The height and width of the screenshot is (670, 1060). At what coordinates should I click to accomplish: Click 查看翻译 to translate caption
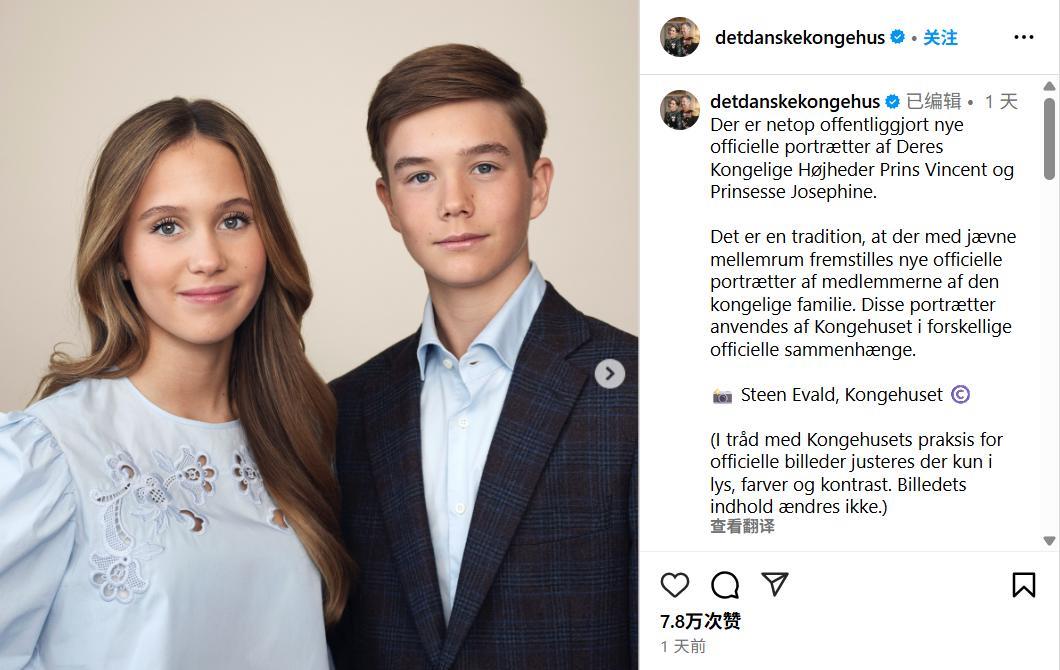[742, 526]
